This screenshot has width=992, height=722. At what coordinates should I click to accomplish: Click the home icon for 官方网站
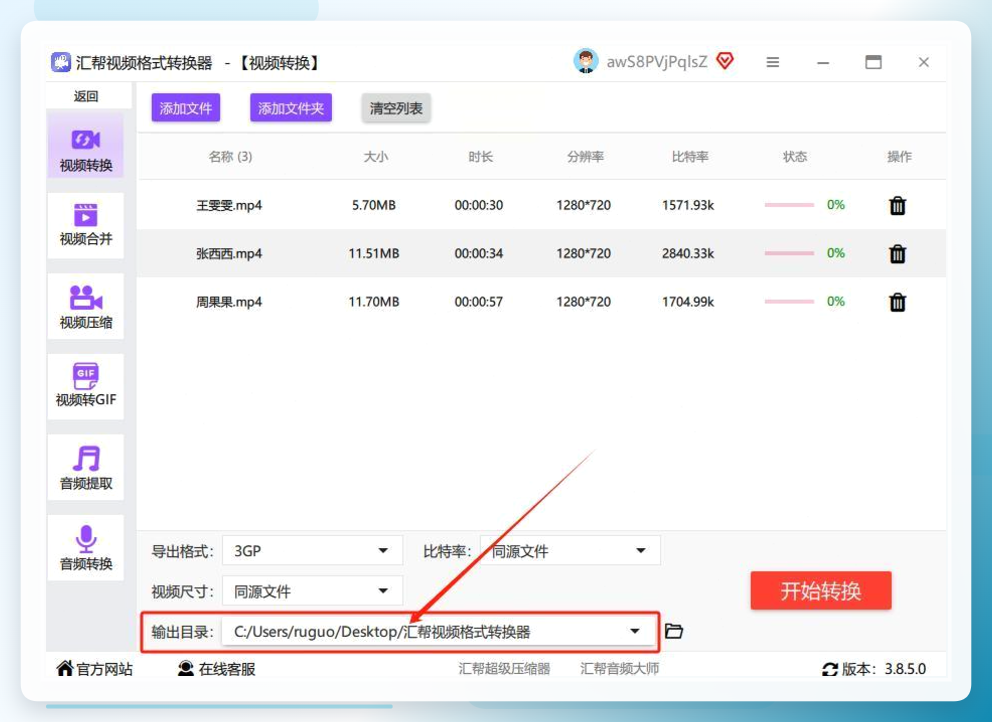pos(65,668)
